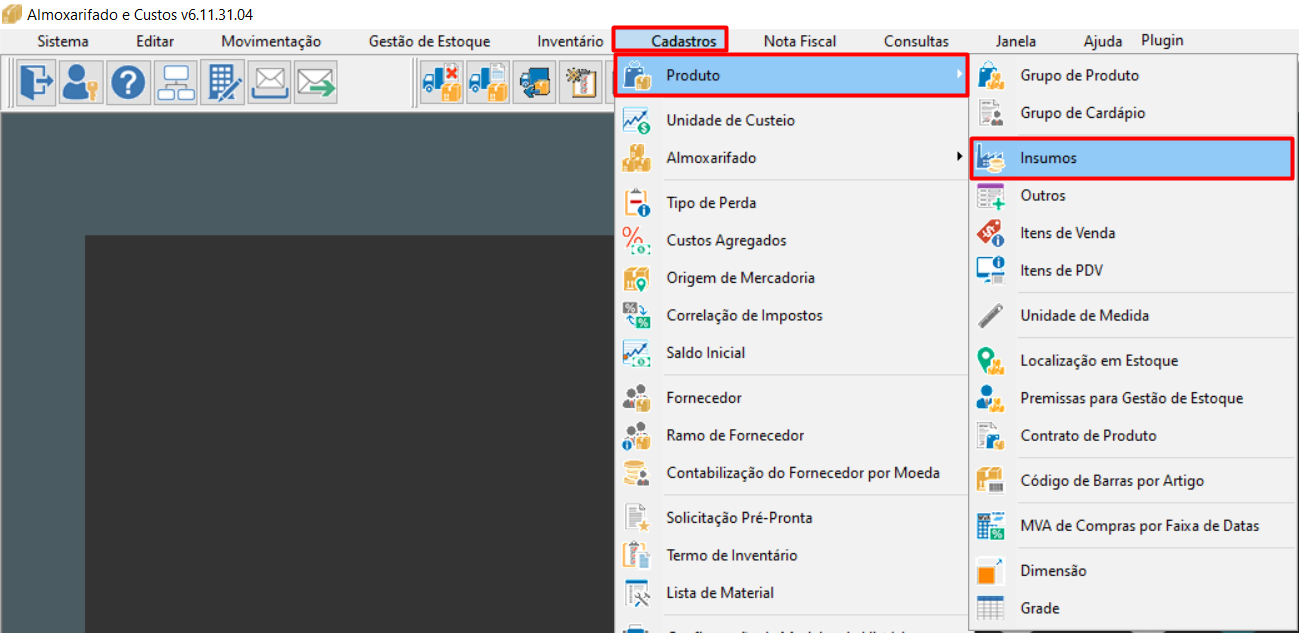
Task: Choose Contrato de Produto entry
Action: coord(1132,435)
